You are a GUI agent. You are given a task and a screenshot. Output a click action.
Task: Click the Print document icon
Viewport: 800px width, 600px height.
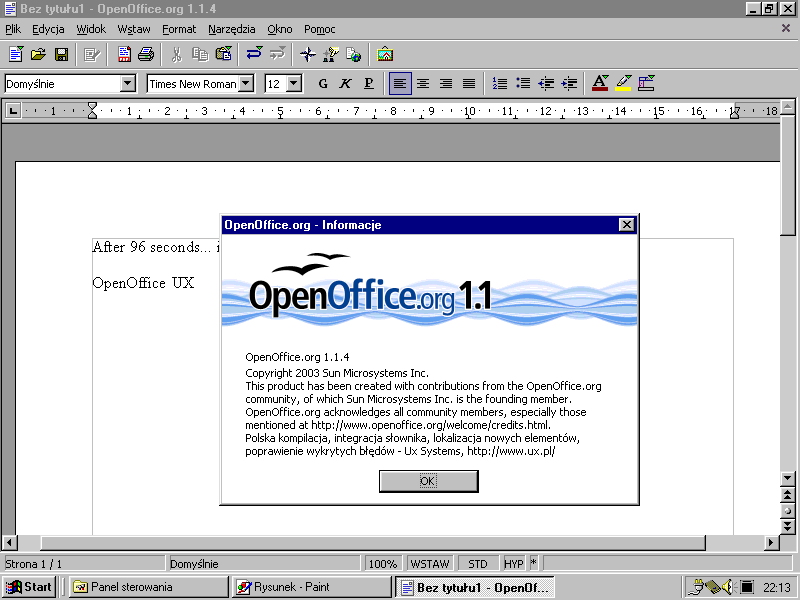146,54
